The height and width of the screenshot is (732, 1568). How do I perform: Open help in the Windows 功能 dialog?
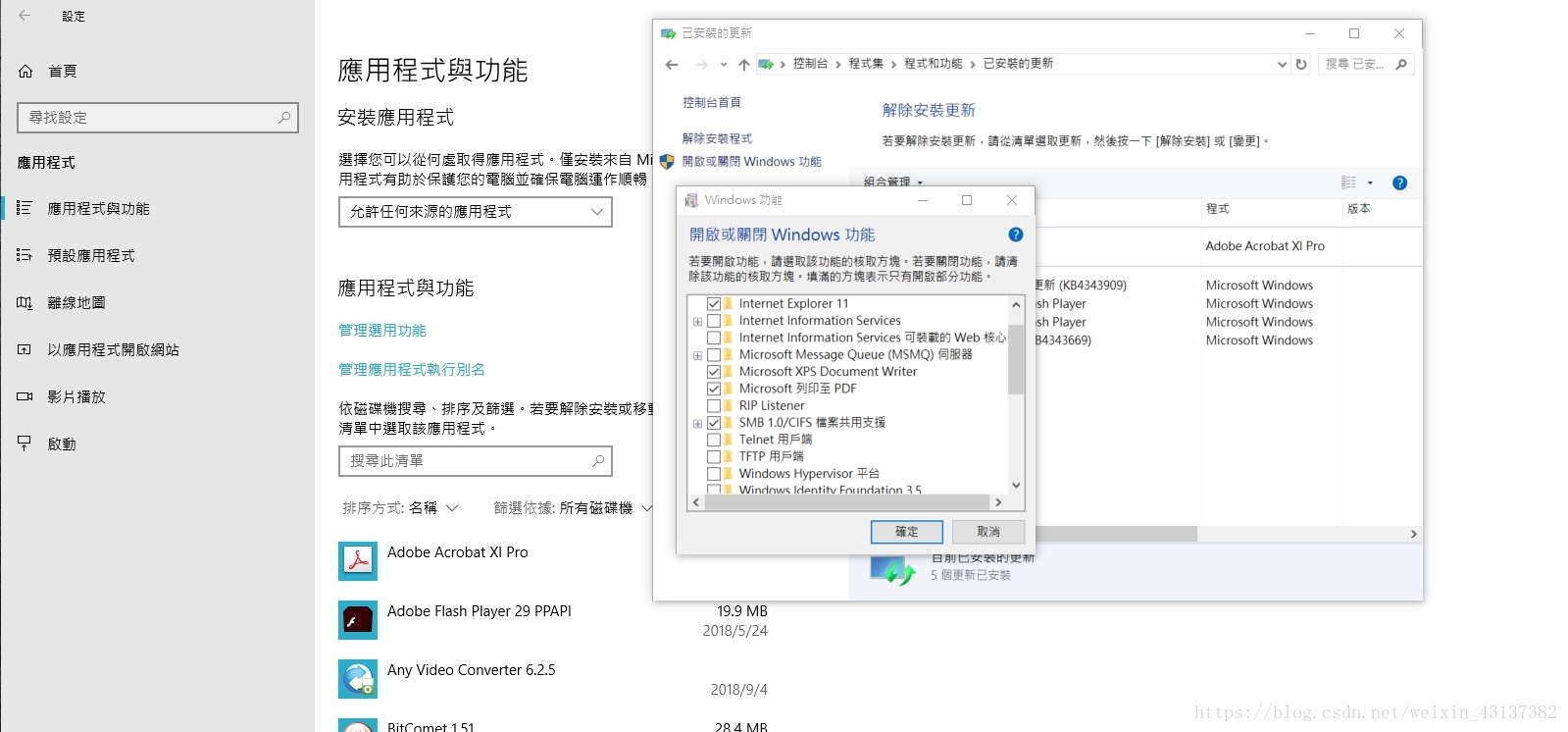1016,235
